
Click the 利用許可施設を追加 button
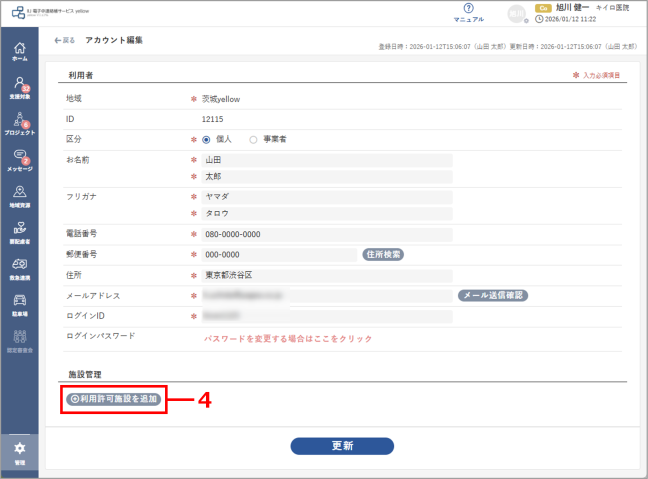114,399
